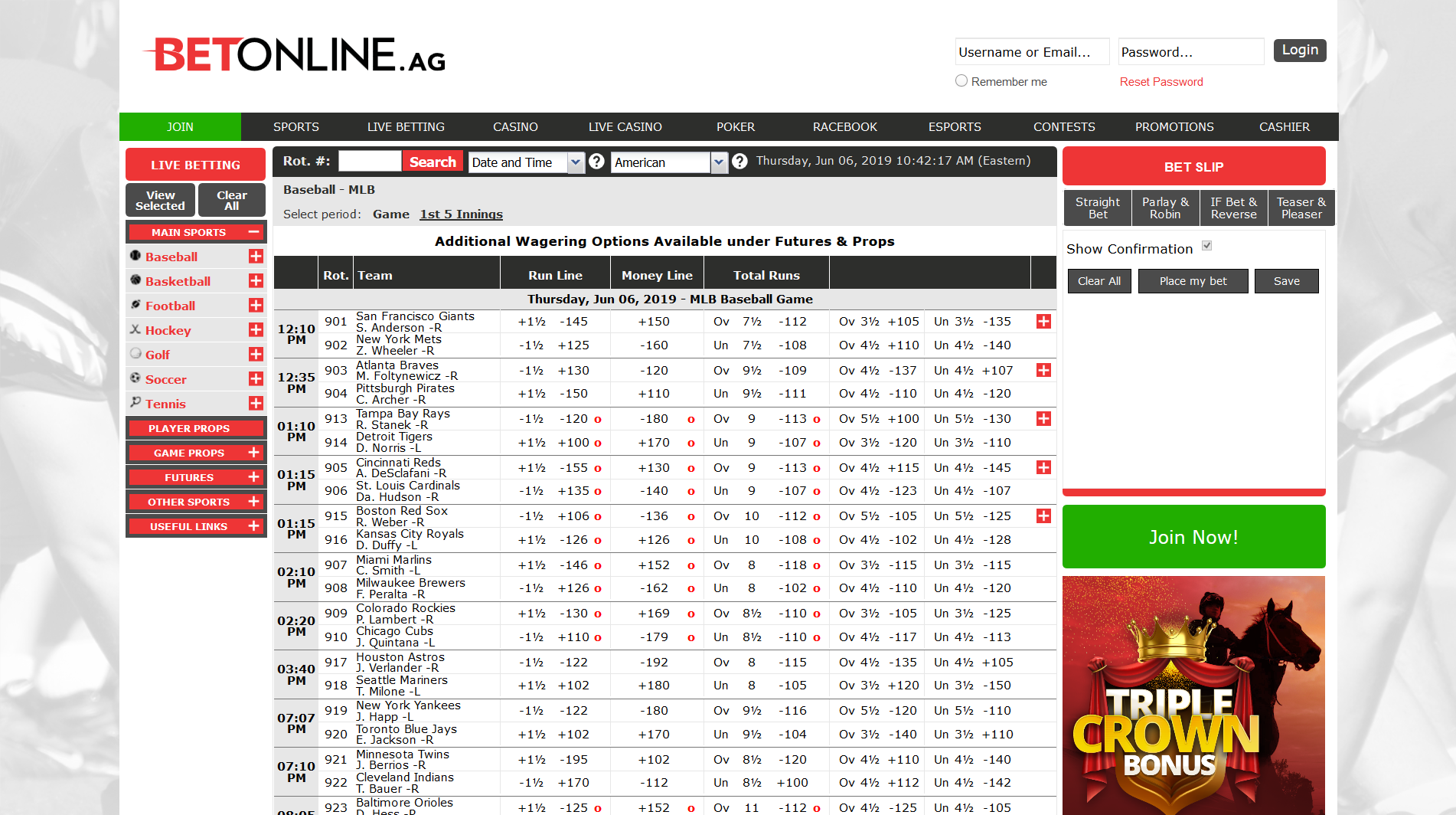Open more wagers for Braves vs Pirates game
This screenshot has height=815, width=1456.
pos(1043,371)
